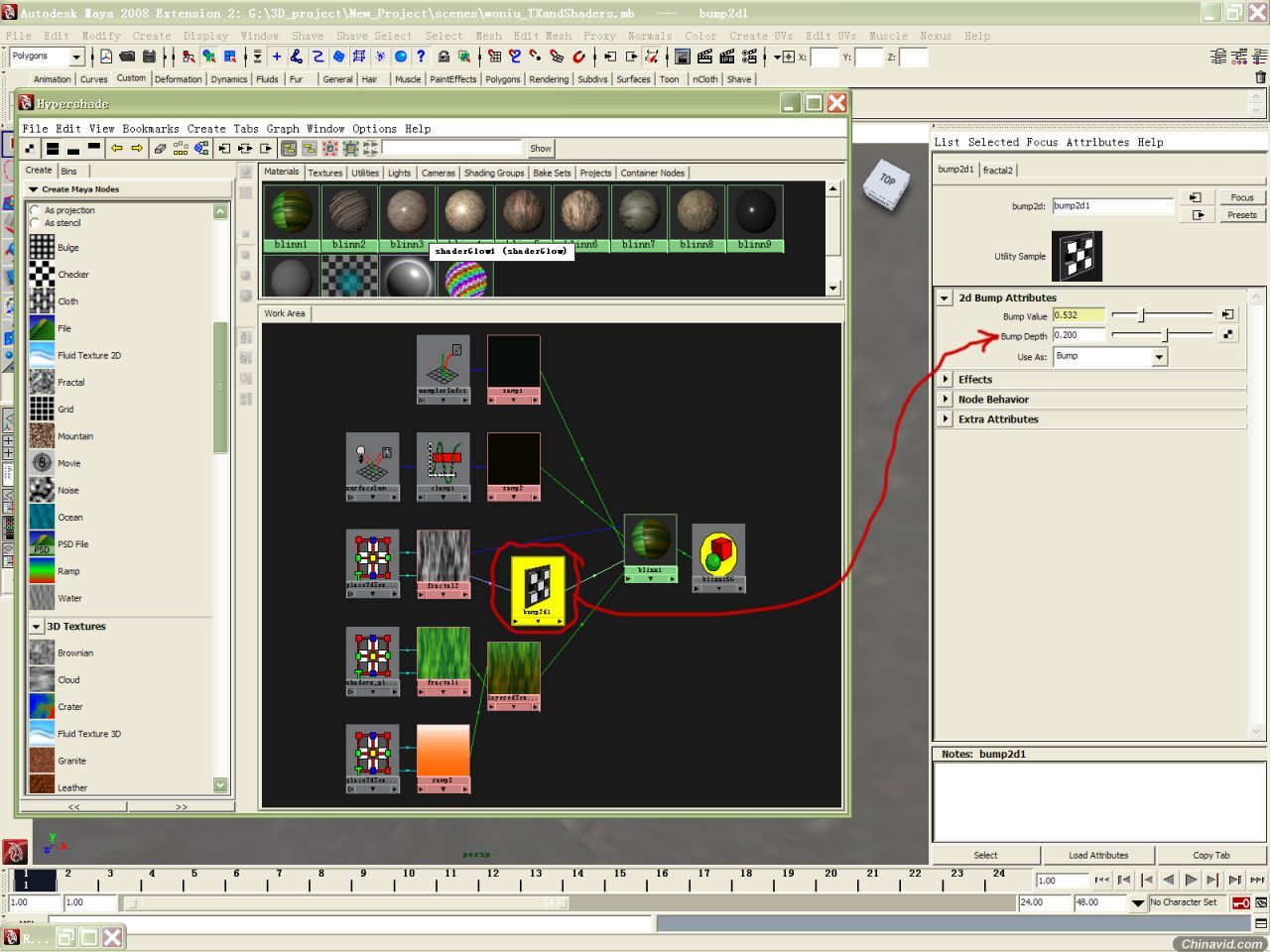Select the blinn1 material swatch

[291, 212]
